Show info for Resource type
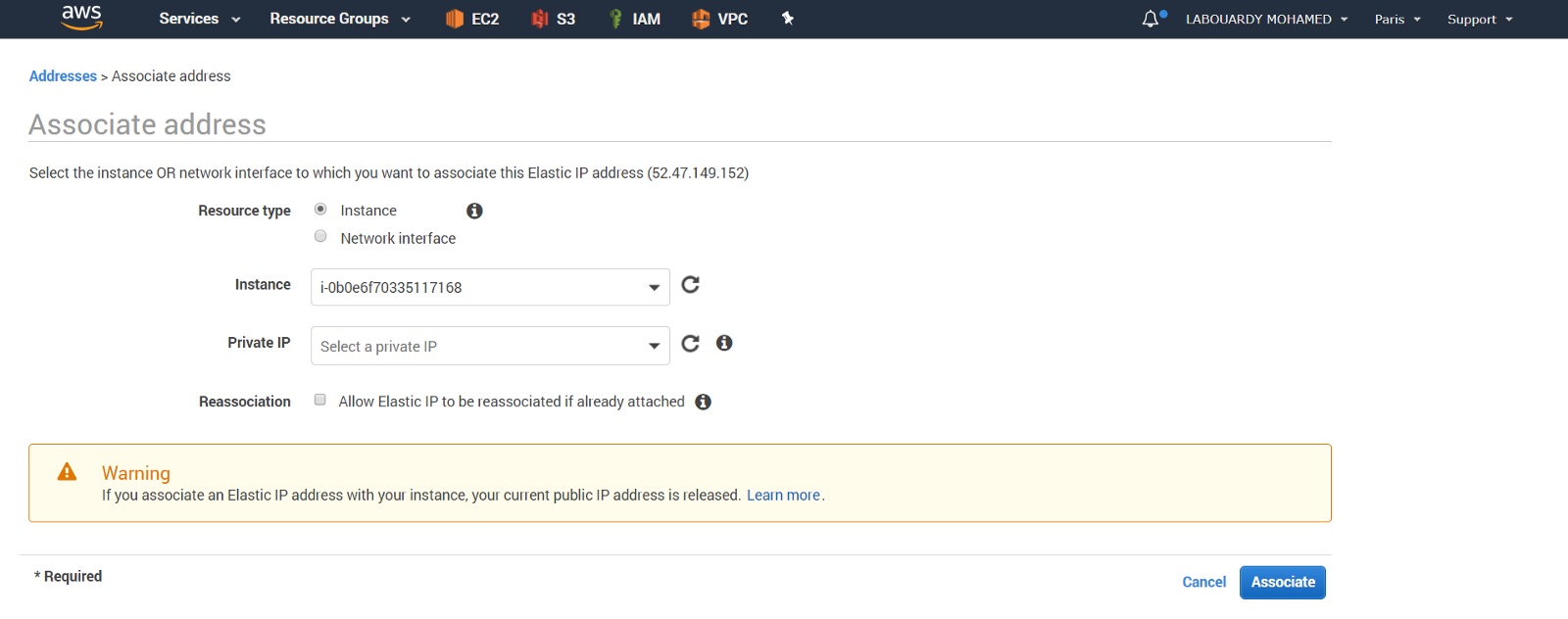 click(474, 211)
